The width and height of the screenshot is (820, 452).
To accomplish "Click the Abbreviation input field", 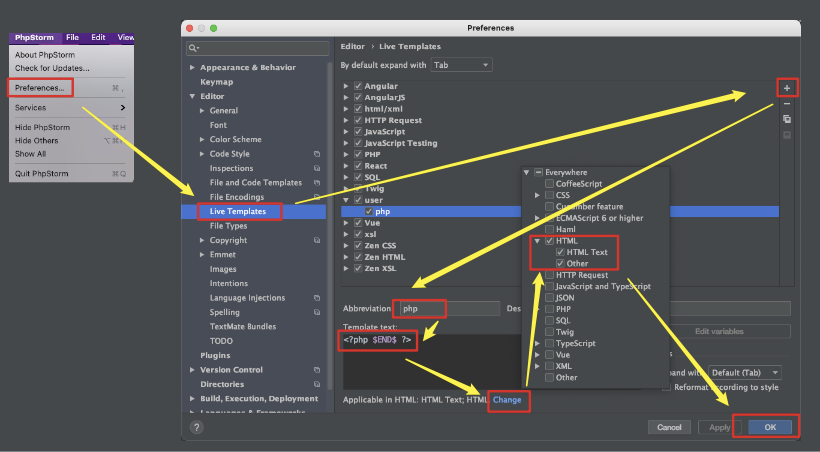I will click(449, 309).
